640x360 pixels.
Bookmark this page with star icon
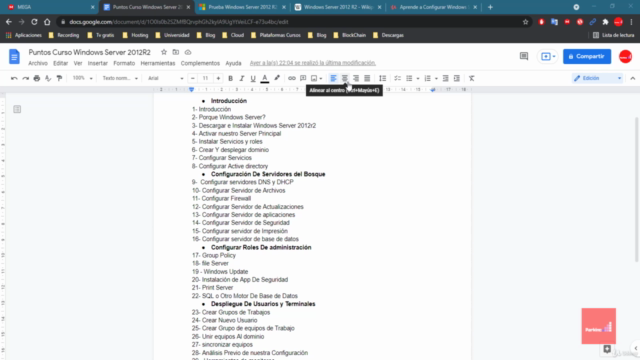525,22
